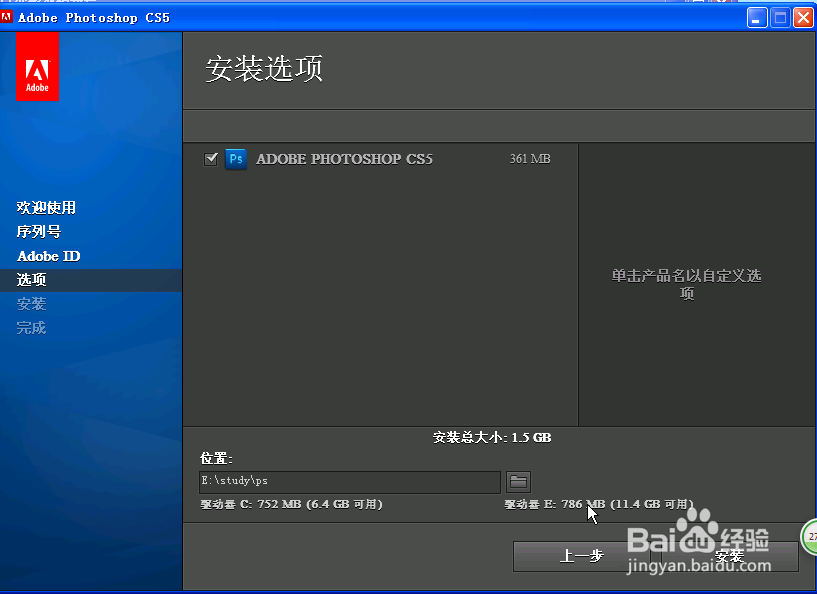The image size is (817, 594).
Task: Click into the E:\study\ps location field
Action: tap(350, 482)
